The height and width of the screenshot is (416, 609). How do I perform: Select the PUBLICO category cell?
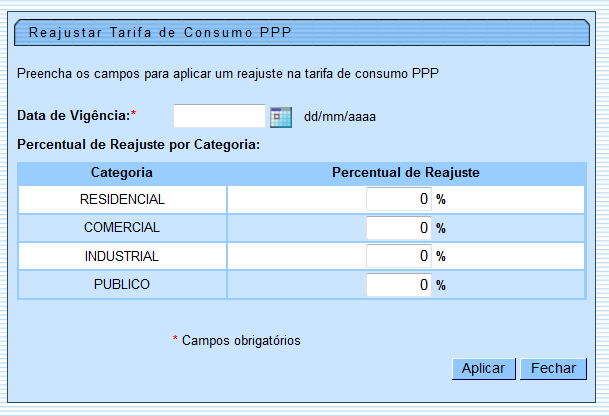[x=122, y=285]
